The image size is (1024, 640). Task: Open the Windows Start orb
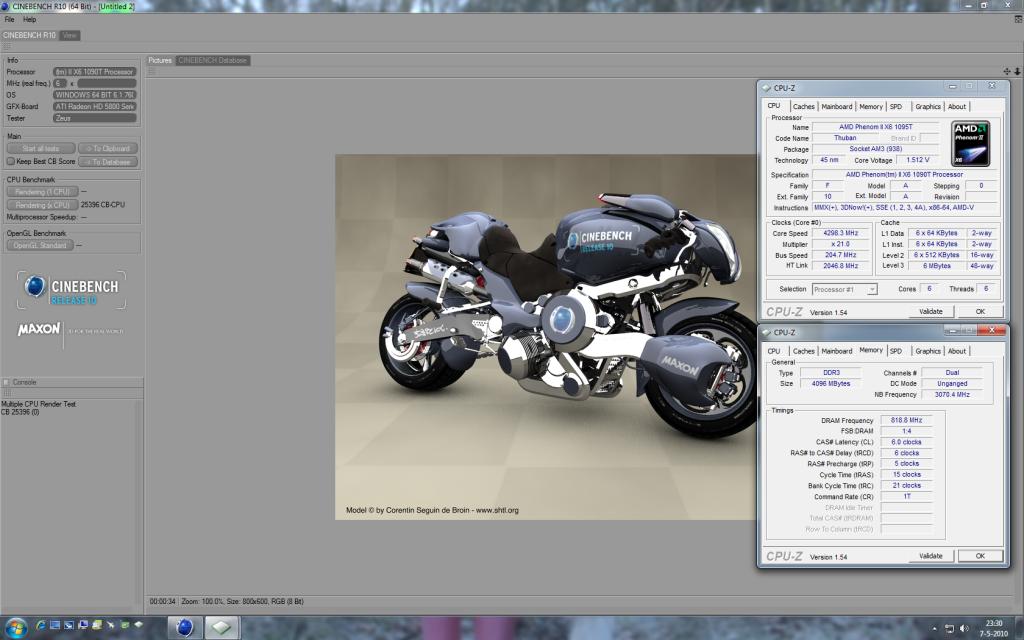(16, 628)
